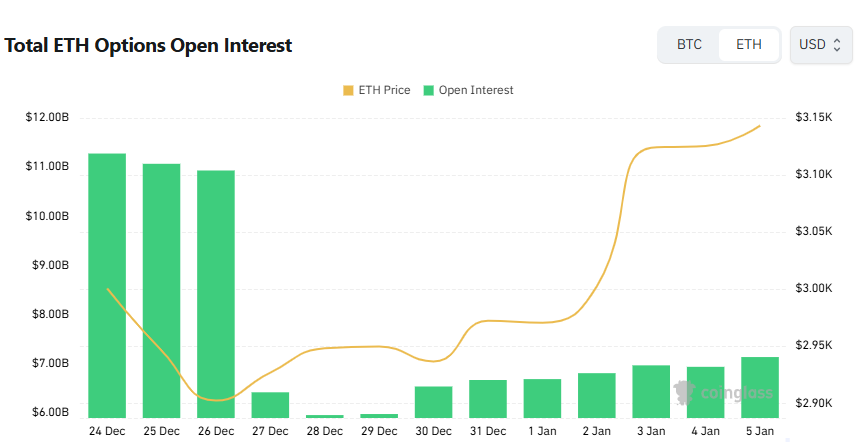
Task: Click the 30 Dec open interest bar
Action: coord(433,402)
